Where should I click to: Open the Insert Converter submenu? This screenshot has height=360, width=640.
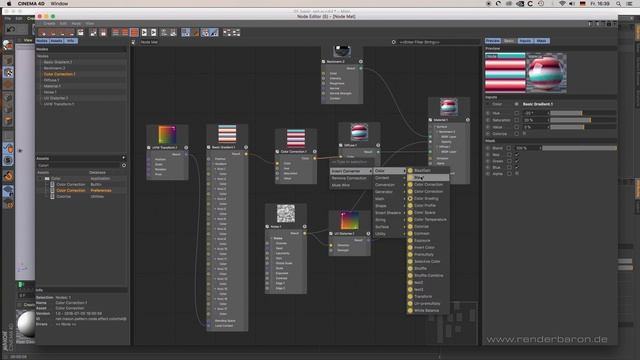click(x=351, y=171)
